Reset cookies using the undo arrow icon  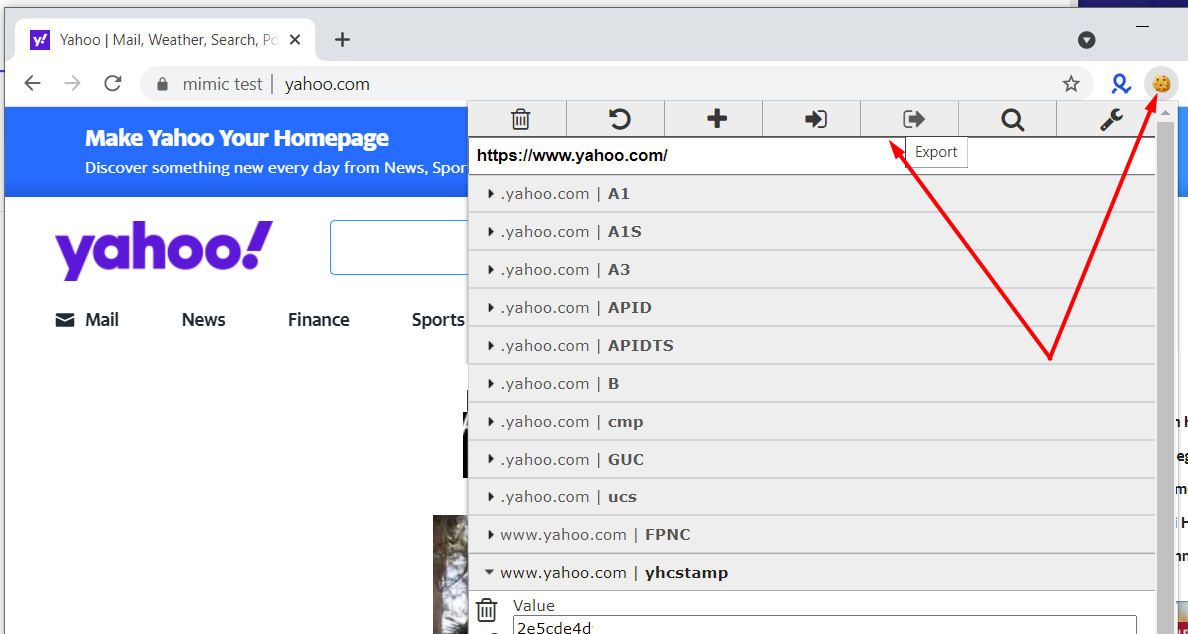point(619,119)
